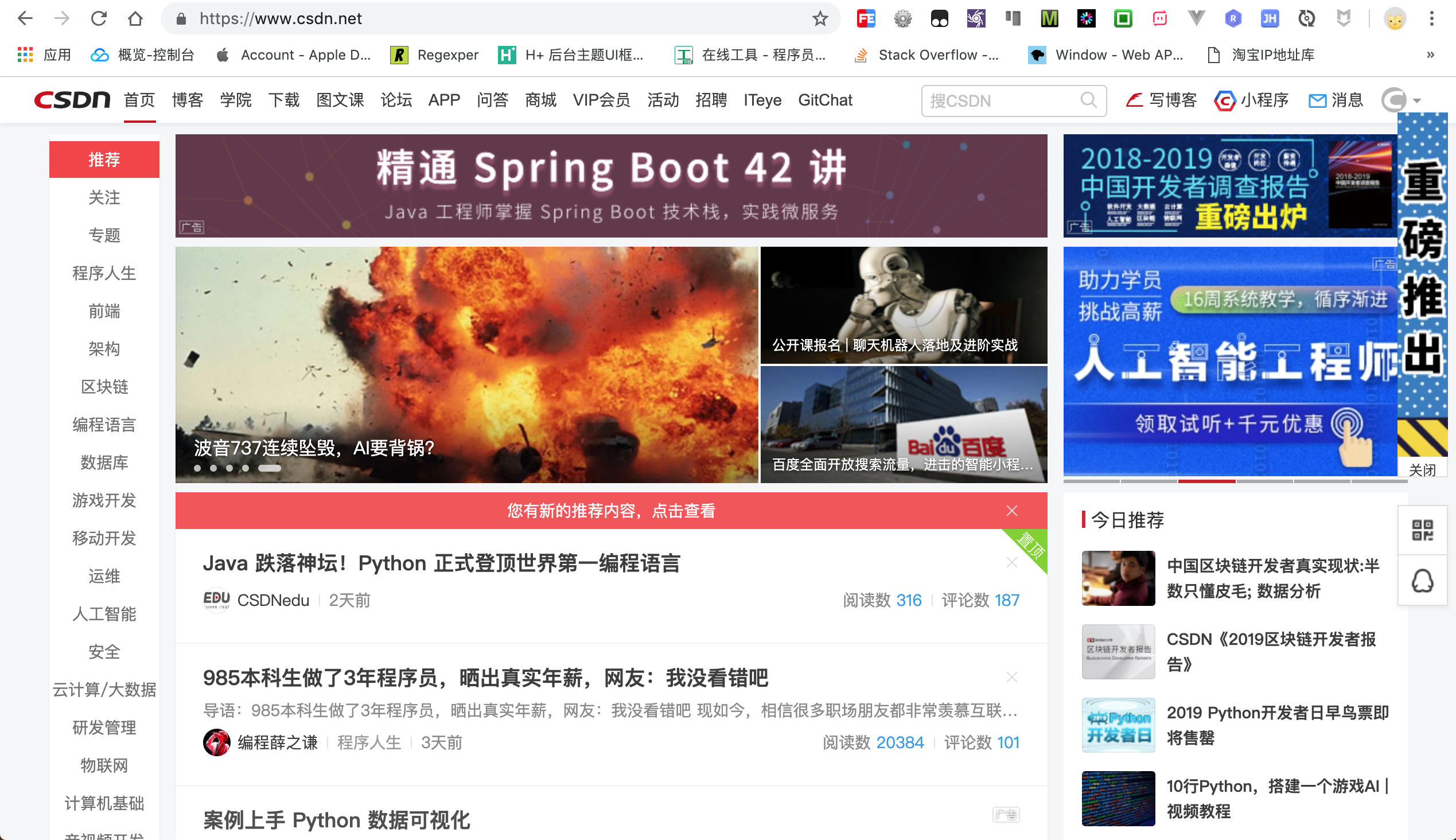The width and height of the screenshot is (1456, 840).
Task: Click the QR code icon on right sidebar
Action: 1422,530
